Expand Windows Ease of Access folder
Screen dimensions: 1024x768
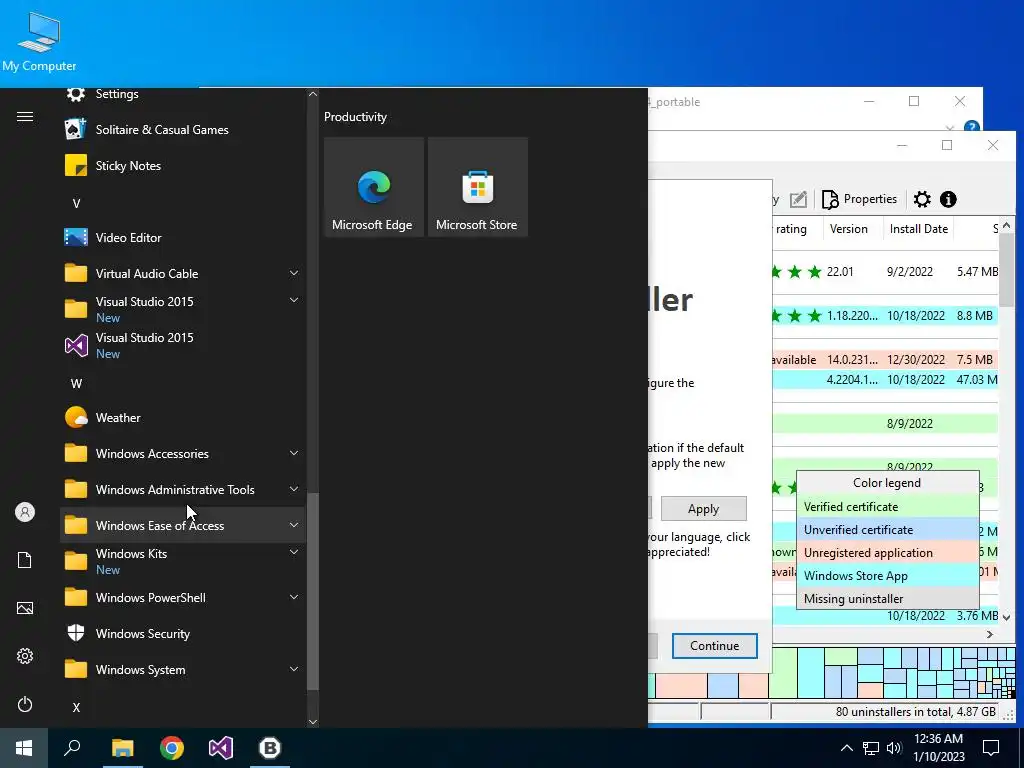click(183, 526)
